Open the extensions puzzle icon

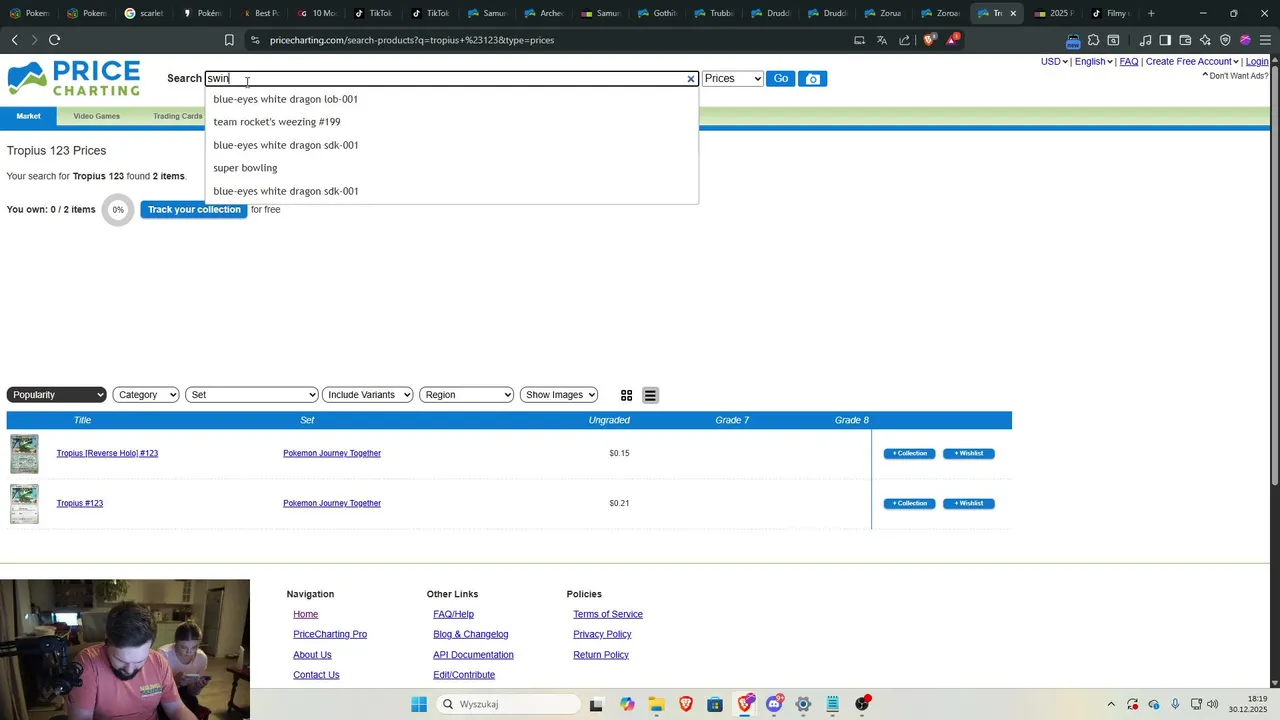[x=1093, y=40]
